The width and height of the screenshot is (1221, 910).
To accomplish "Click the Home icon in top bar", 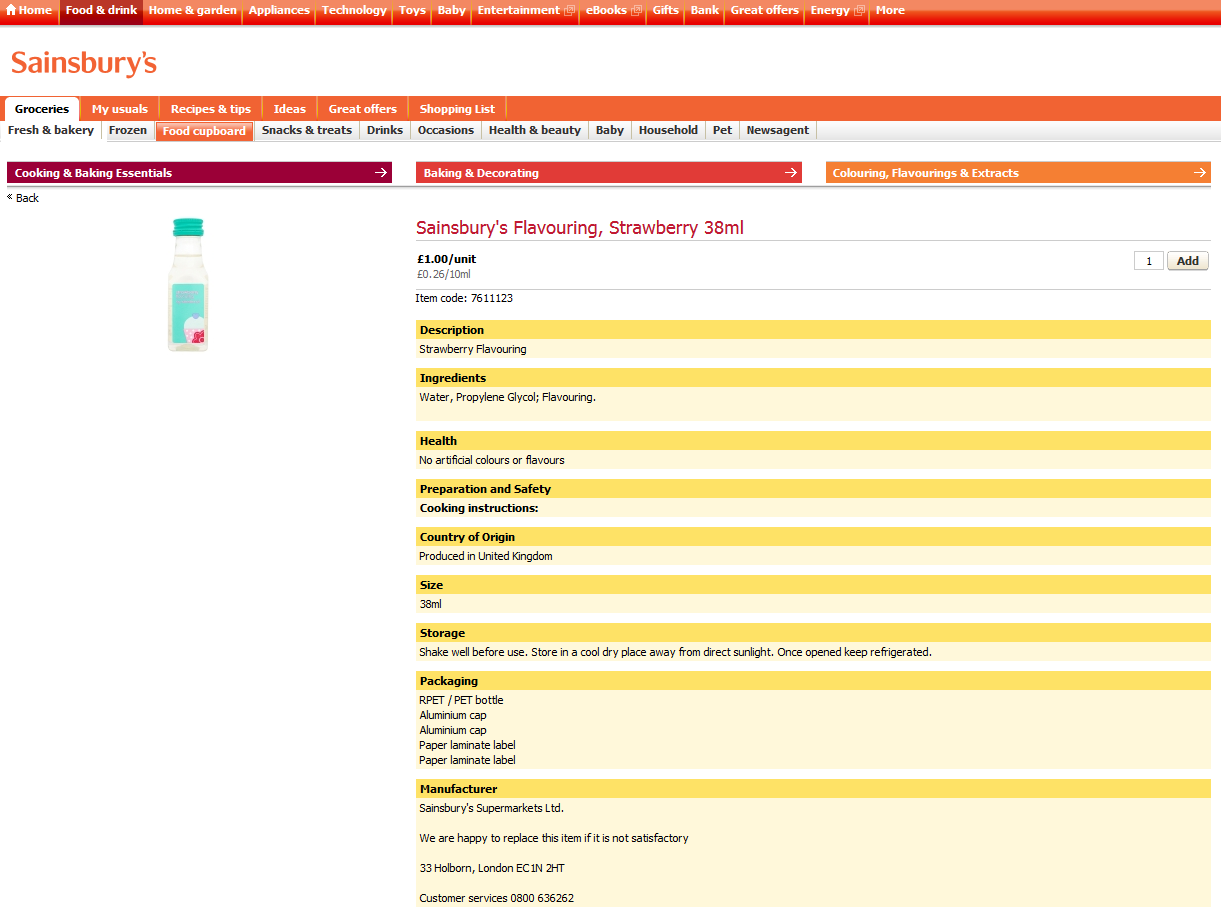I will coord(12,10).
